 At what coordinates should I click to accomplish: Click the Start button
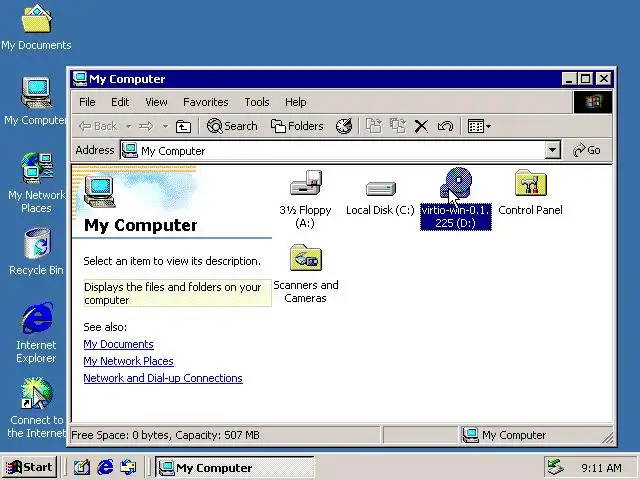29,467
